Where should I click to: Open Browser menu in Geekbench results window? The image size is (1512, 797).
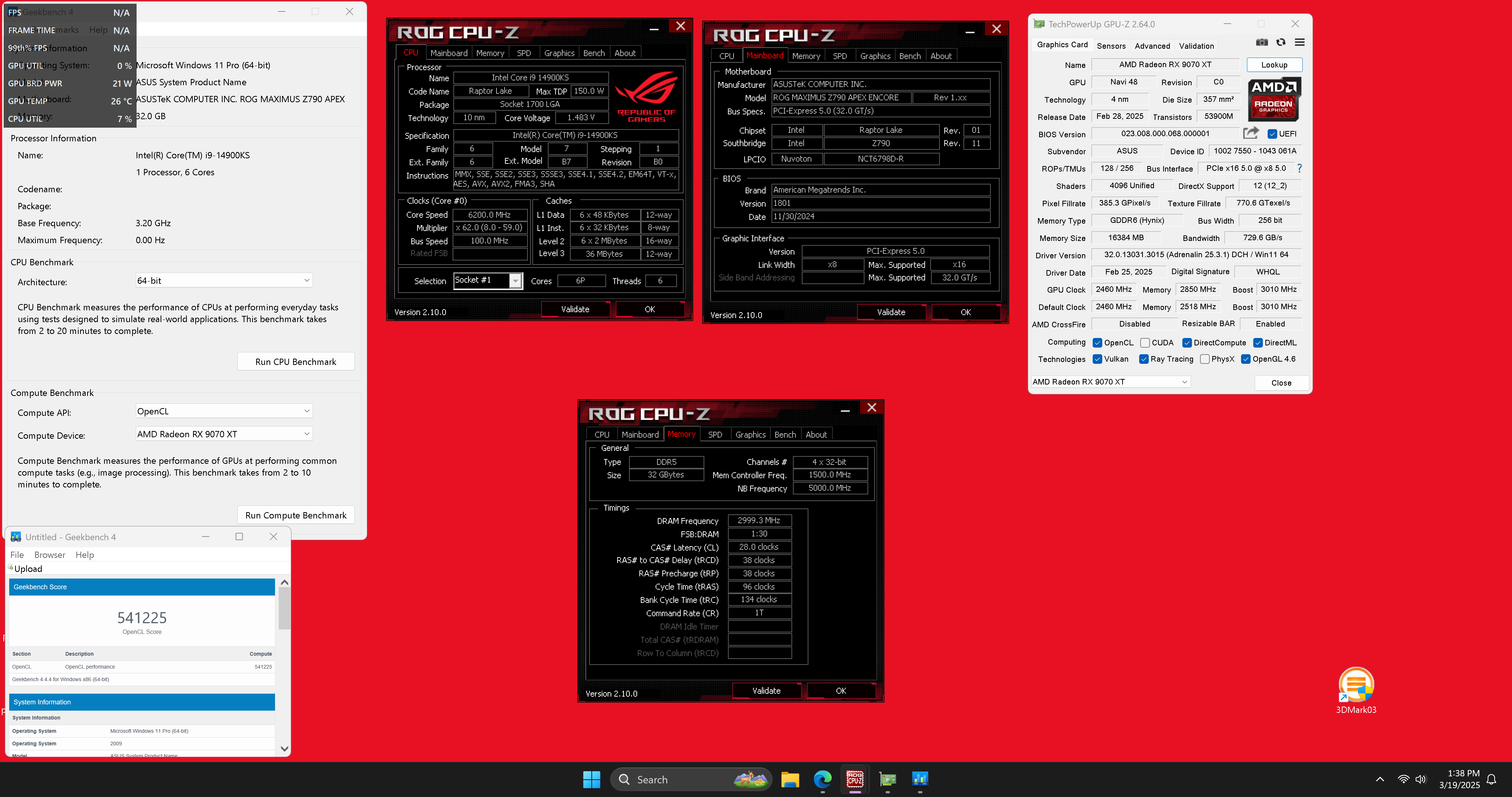point(49,555)
